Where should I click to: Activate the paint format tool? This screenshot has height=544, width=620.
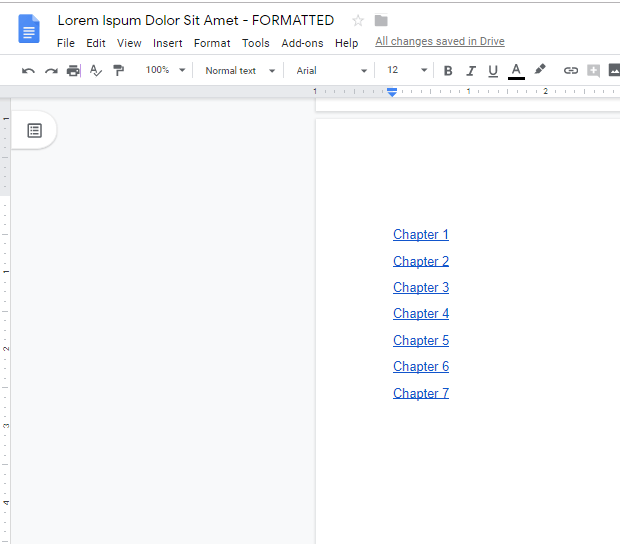[x=118, y=70]
